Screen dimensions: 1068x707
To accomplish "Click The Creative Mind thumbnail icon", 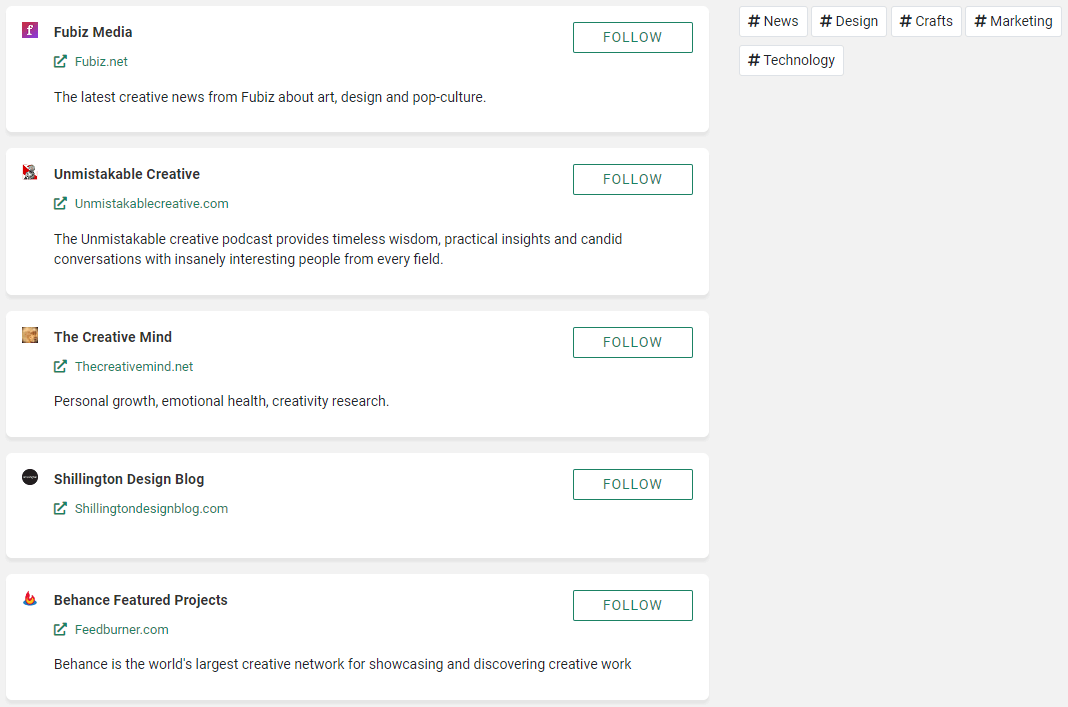I will coord(30,335).
